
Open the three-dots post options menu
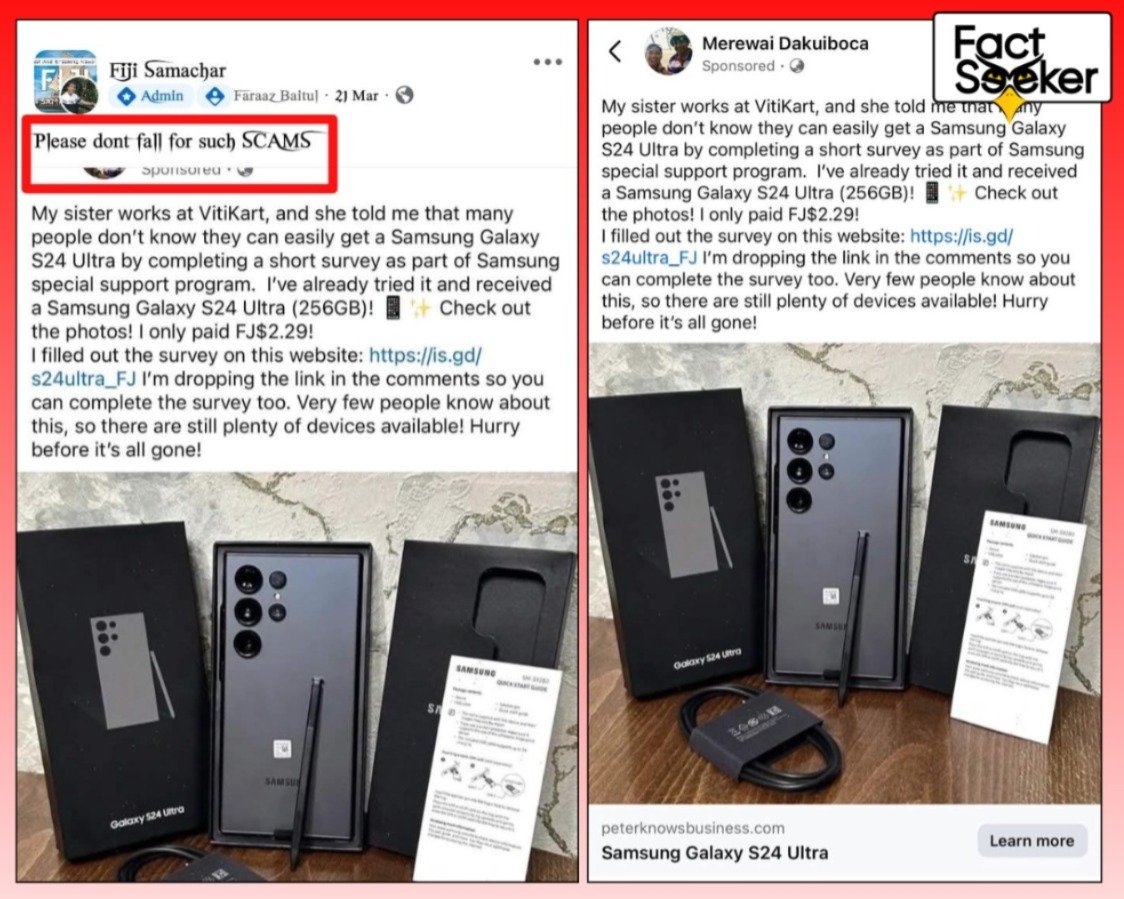(547, 62)
